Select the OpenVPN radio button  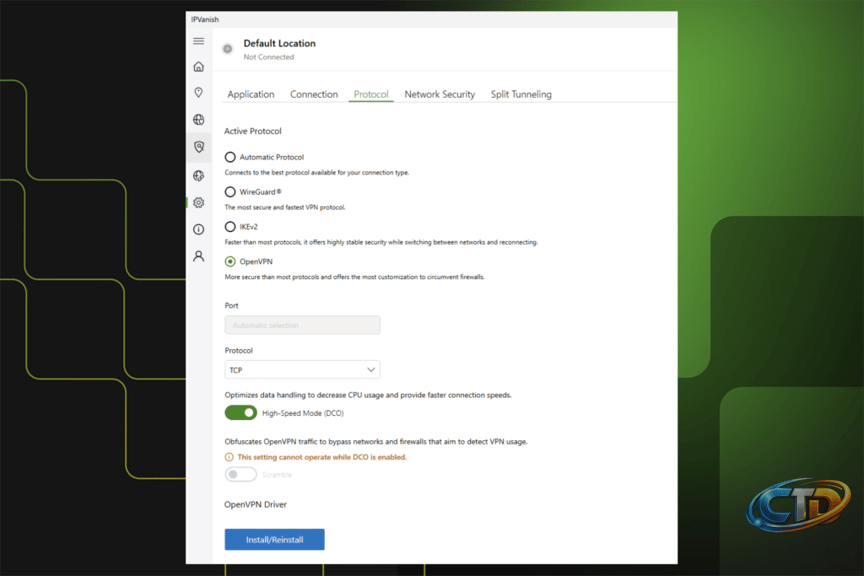[230, 261]
